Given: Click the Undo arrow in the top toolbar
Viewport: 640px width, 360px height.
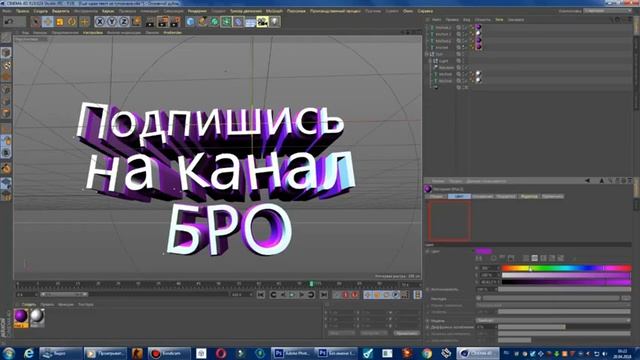Looking at the screenshot, I should click(9, 21).
